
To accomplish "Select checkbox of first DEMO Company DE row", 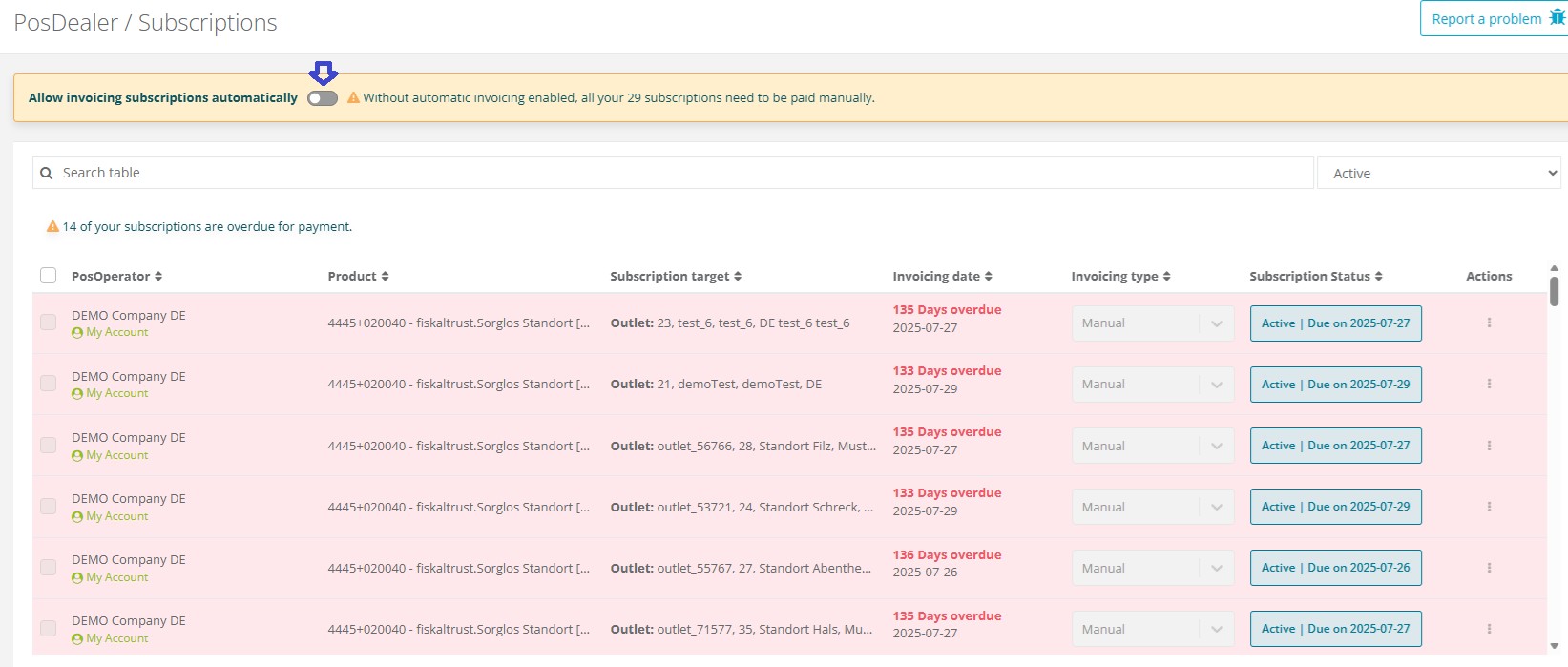I will point(49,323).
